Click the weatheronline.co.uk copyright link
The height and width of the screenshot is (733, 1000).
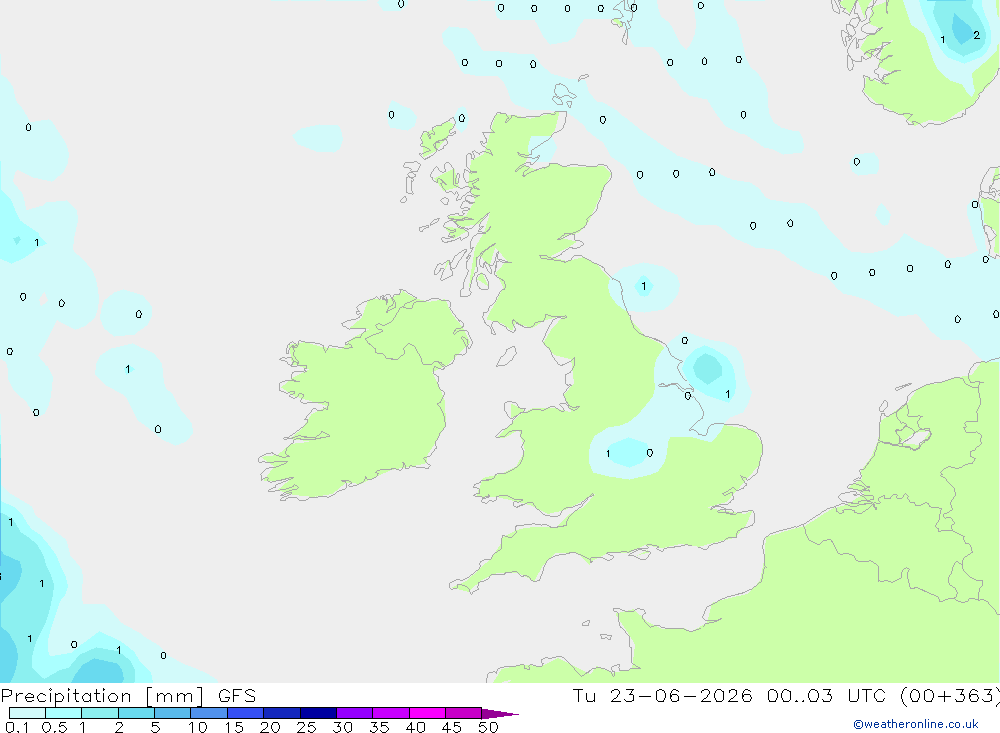click(x=916, y=724)
